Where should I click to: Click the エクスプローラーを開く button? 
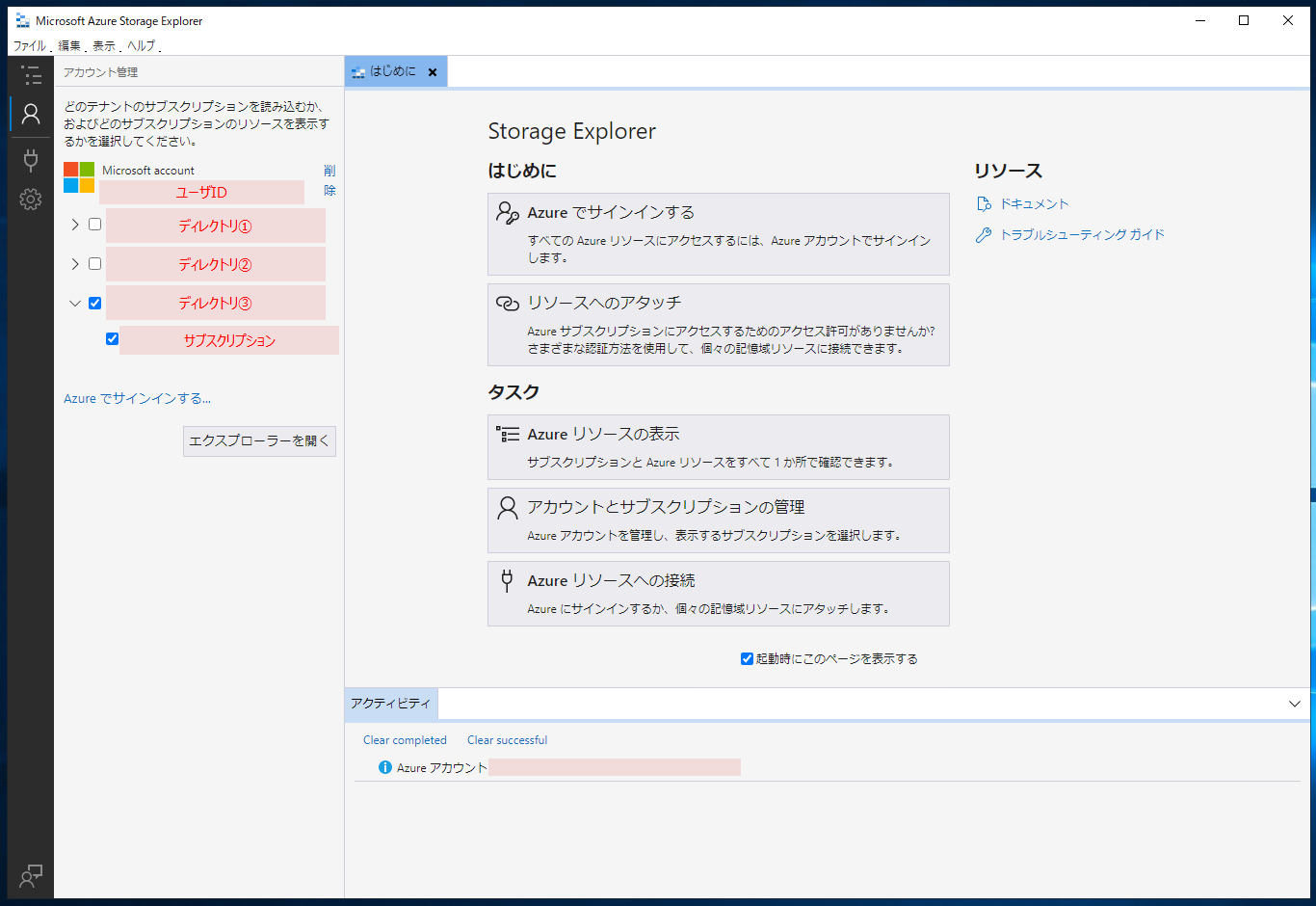coord(259,440)
